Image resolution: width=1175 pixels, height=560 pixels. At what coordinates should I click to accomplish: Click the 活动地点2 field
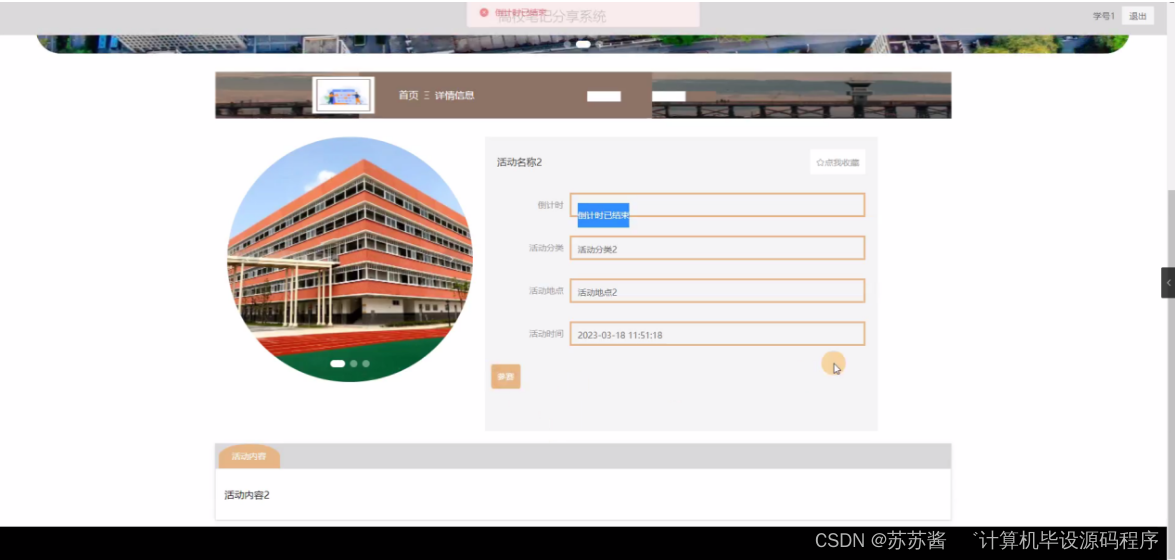click(x=717, y=291)
